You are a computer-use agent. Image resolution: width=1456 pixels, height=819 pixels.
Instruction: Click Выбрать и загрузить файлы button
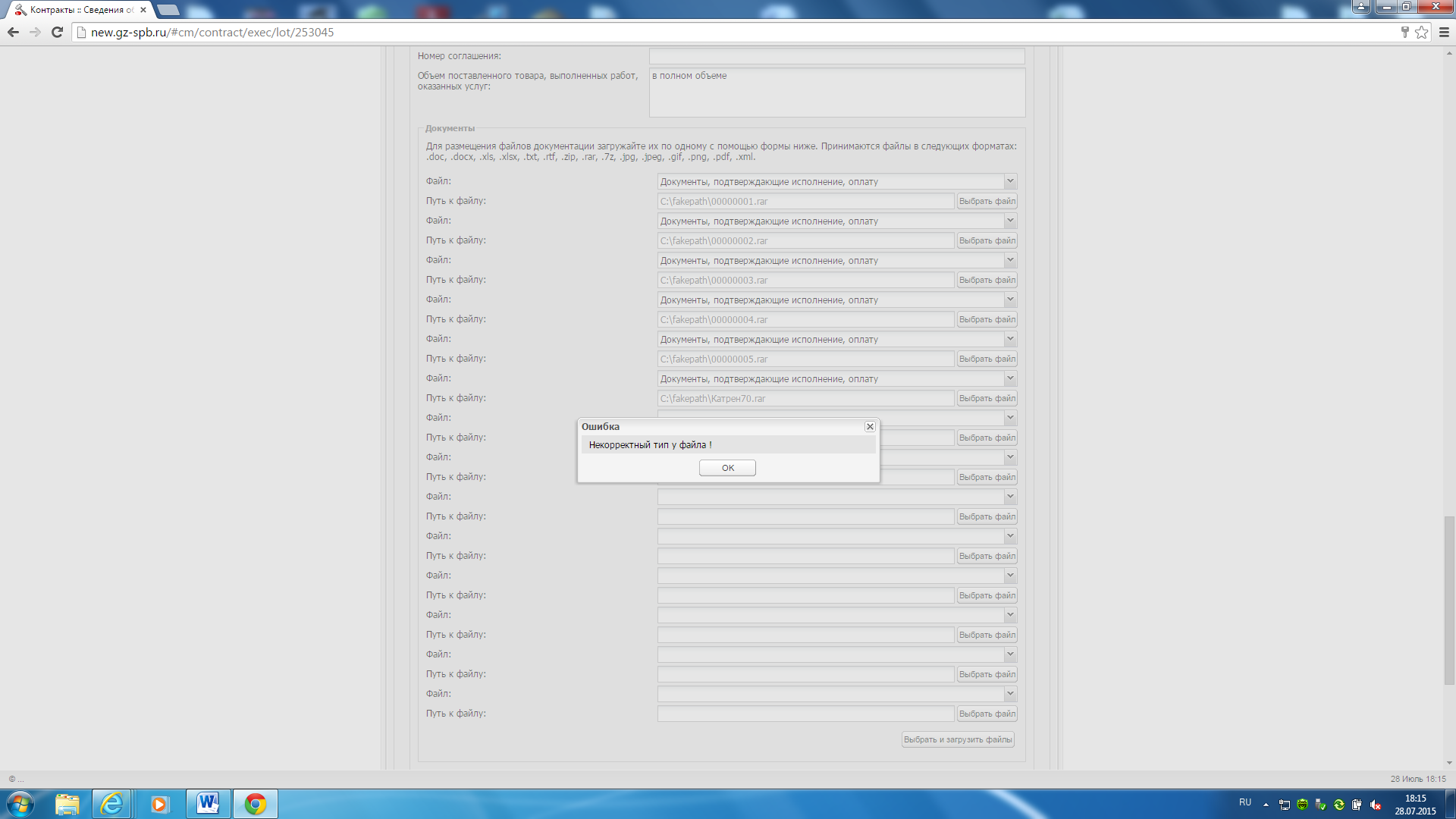click(958, 739)
